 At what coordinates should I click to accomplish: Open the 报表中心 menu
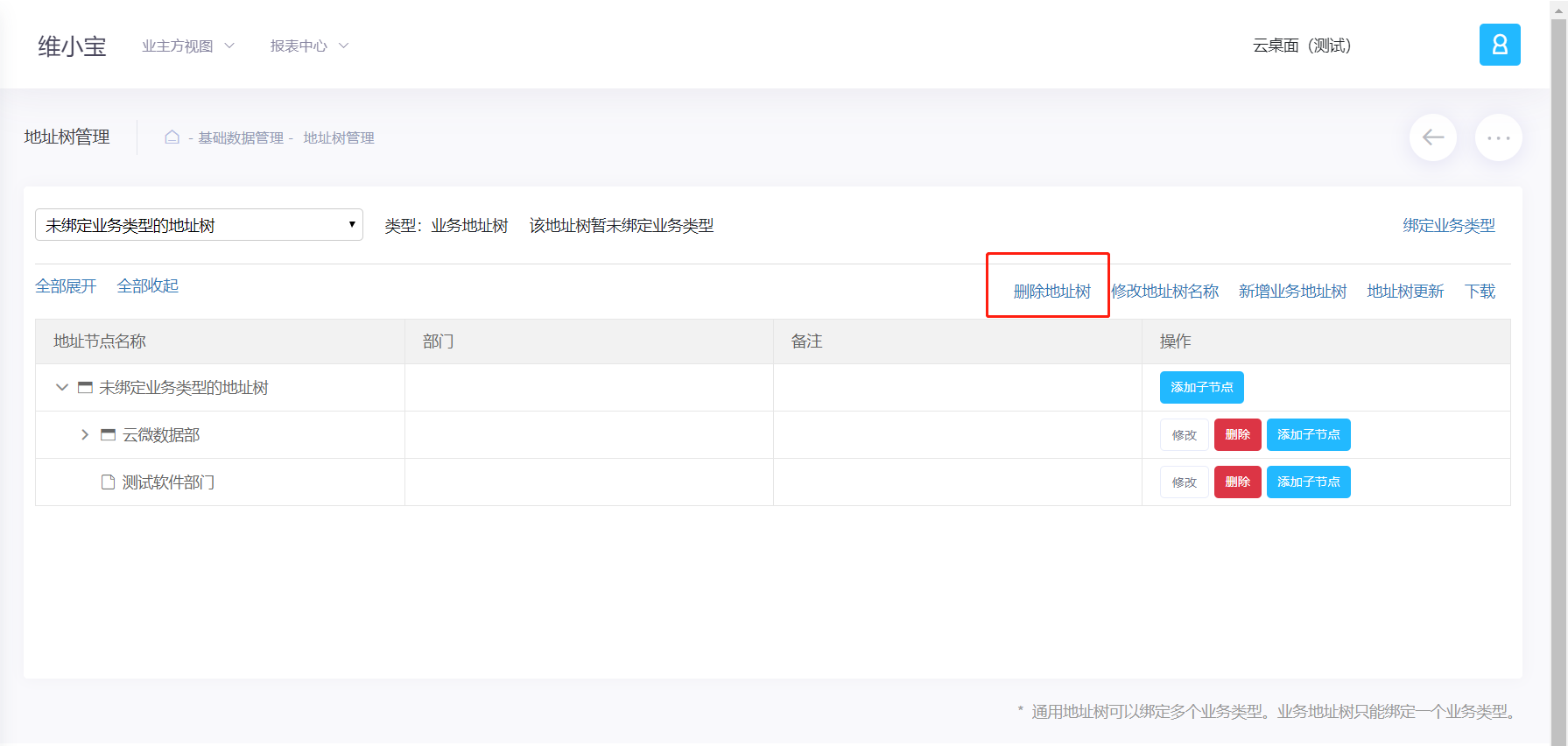tap(309, 46)
